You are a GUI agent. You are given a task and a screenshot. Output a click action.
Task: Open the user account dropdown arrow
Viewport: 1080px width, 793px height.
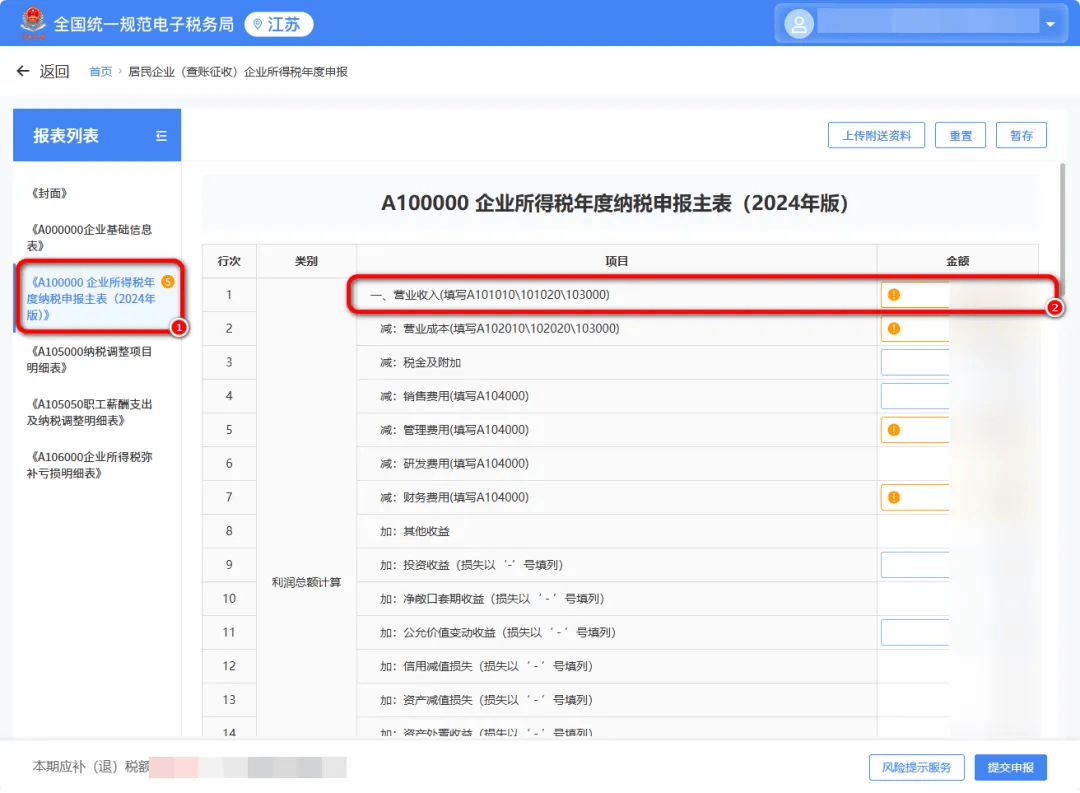click(1050, 24)
